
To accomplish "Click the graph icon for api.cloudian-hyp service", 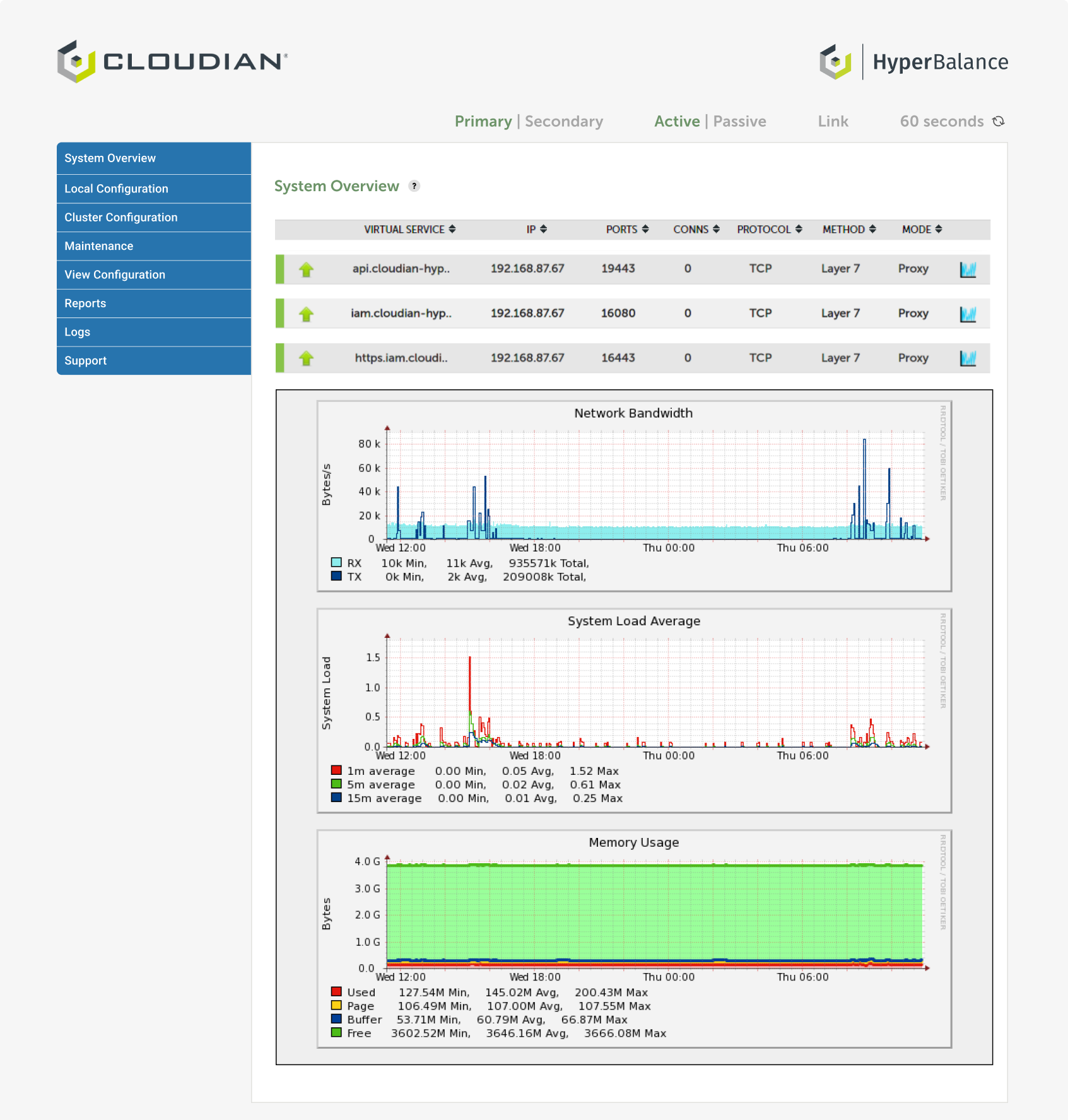I will point(968,270).
